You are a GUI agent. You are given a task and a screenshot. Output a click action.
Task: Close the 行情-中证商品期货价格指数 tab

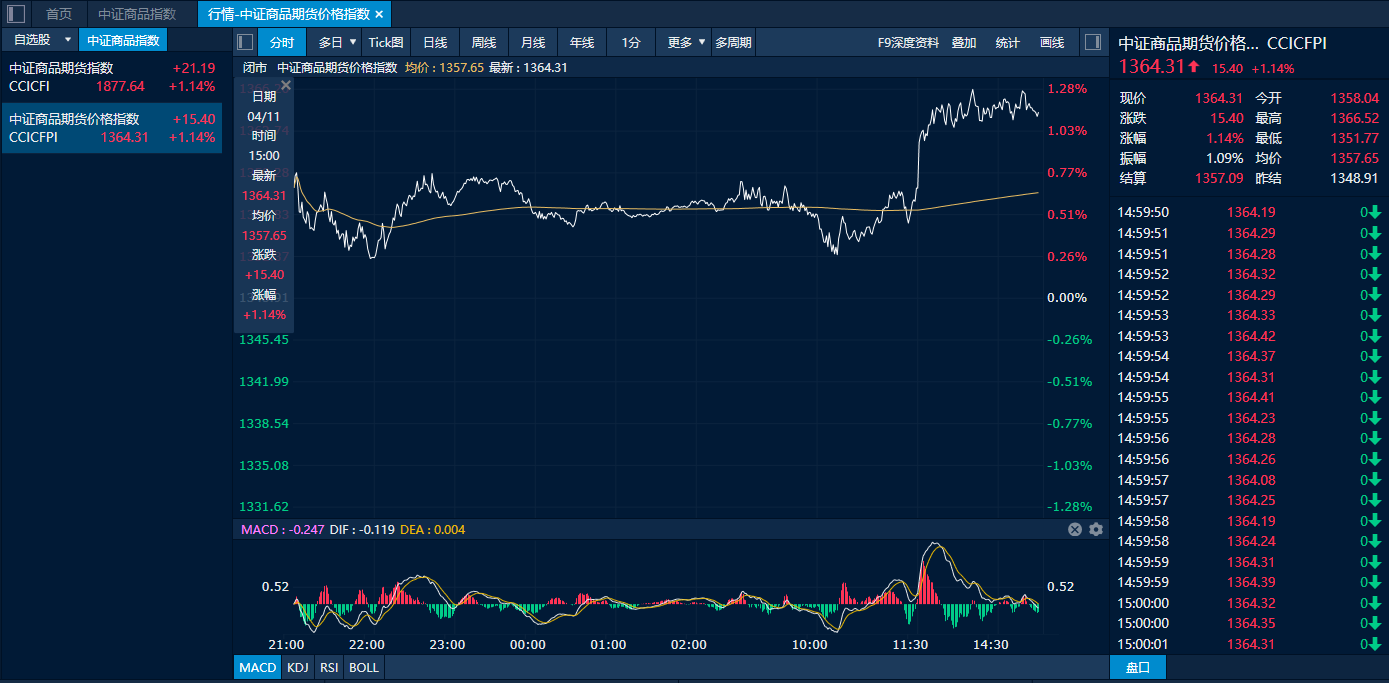(379, 14)
